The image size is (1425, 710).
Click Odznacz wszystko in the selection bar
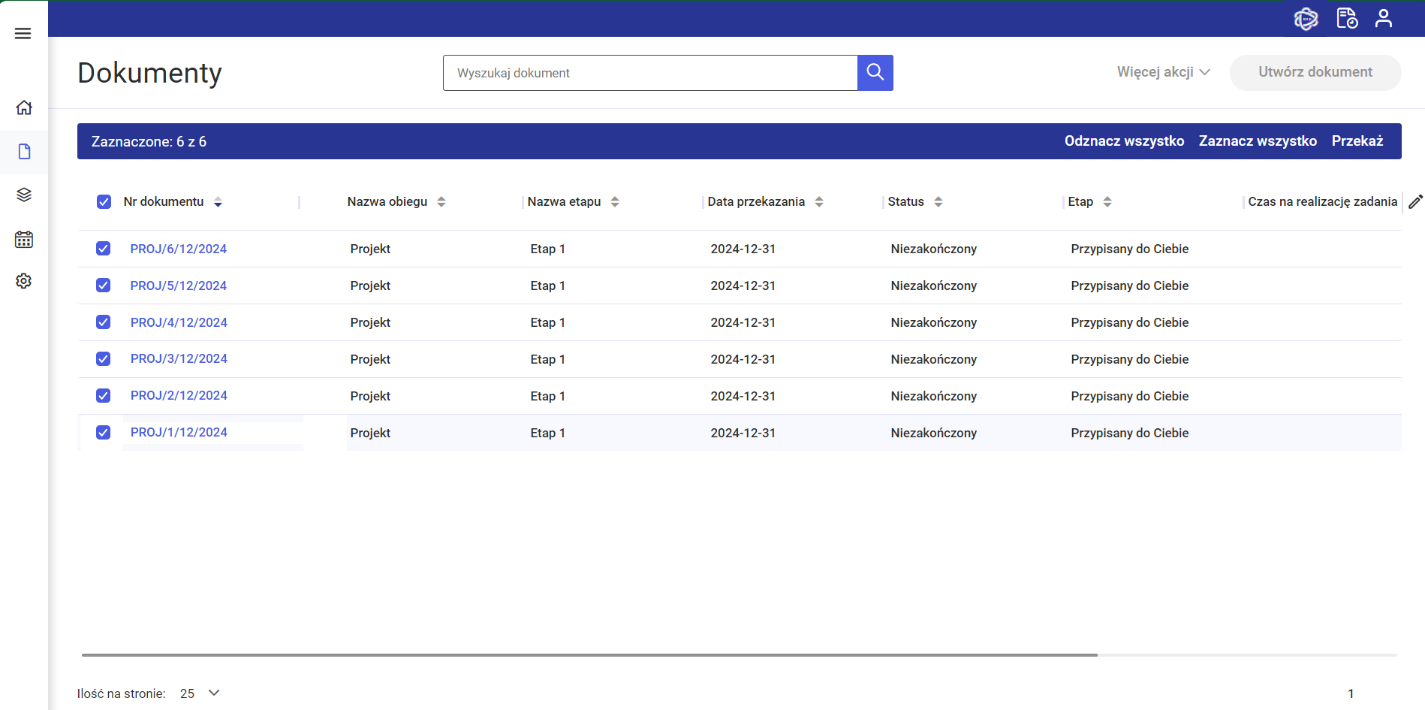tap(1124, 141)
